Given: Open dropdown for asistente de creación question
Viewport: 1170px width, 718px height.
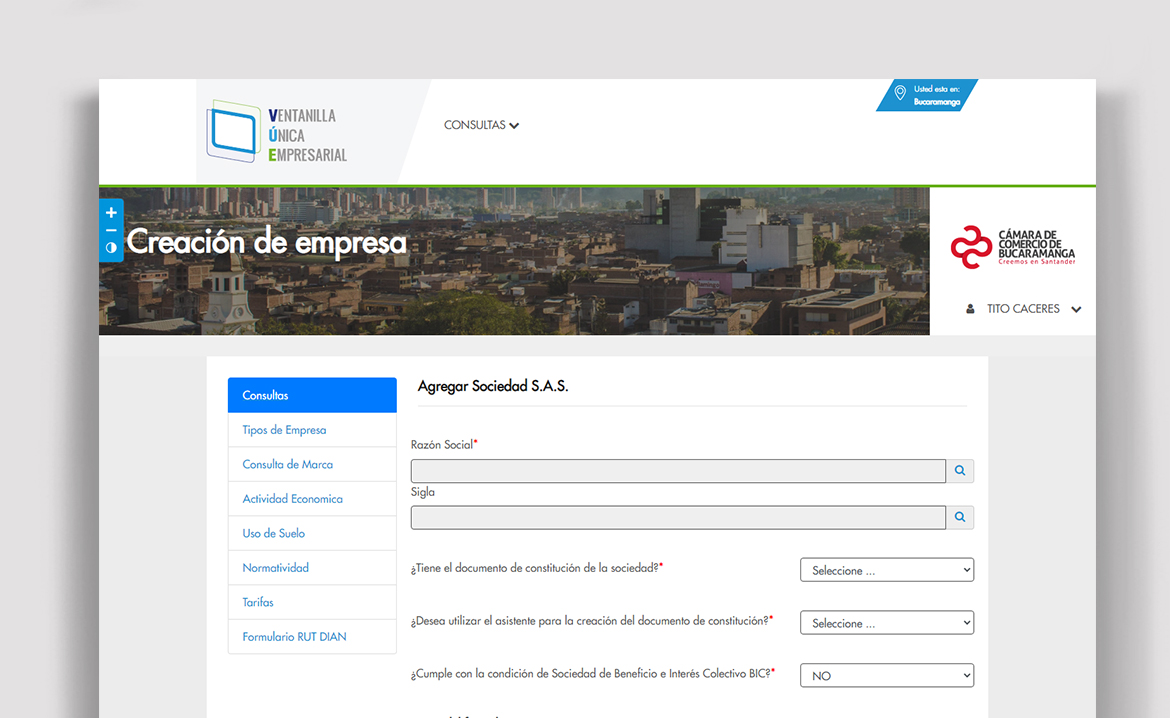Looking at the screenshot, I should click(x=886, y=622).
